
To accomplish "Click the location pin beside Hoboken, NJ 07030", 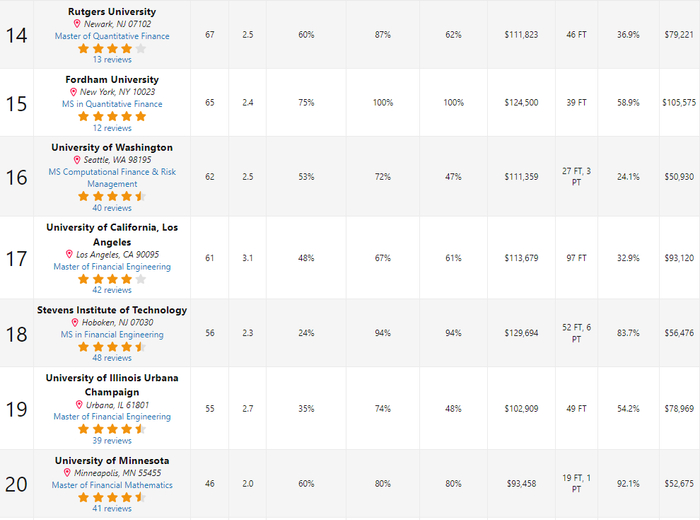I will (x=74, y=323).
